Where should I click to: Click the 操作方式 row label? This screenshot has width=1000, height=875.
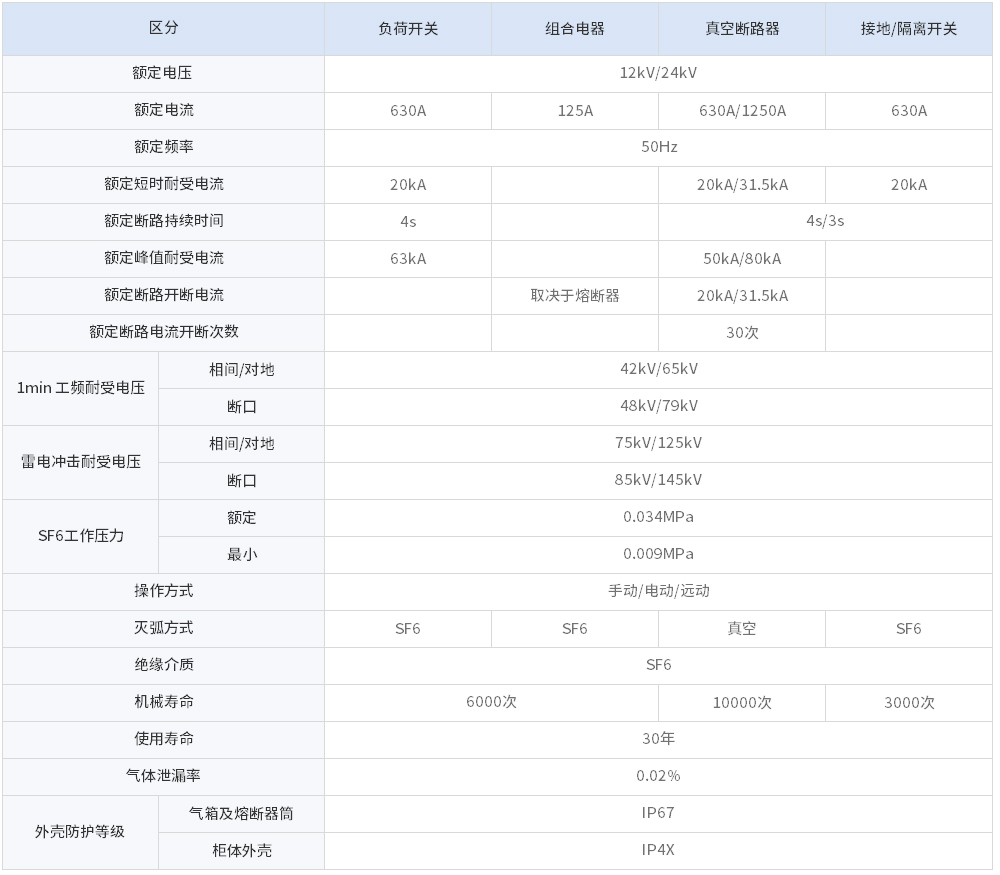click(x=163, y=591)
